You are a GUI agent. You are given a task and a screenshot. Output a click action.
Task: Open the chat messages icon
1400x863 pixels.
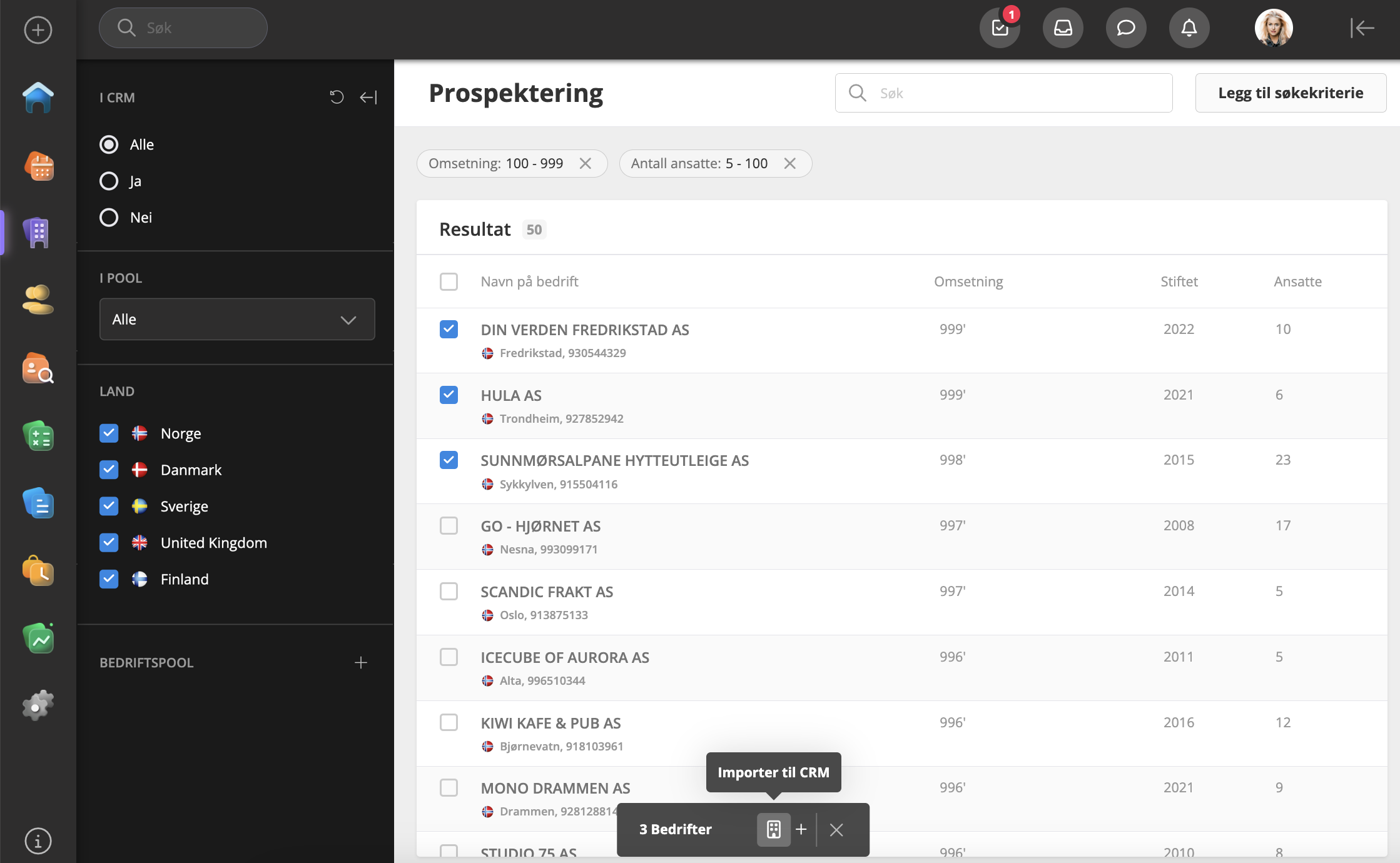(x=1126, y=28)
